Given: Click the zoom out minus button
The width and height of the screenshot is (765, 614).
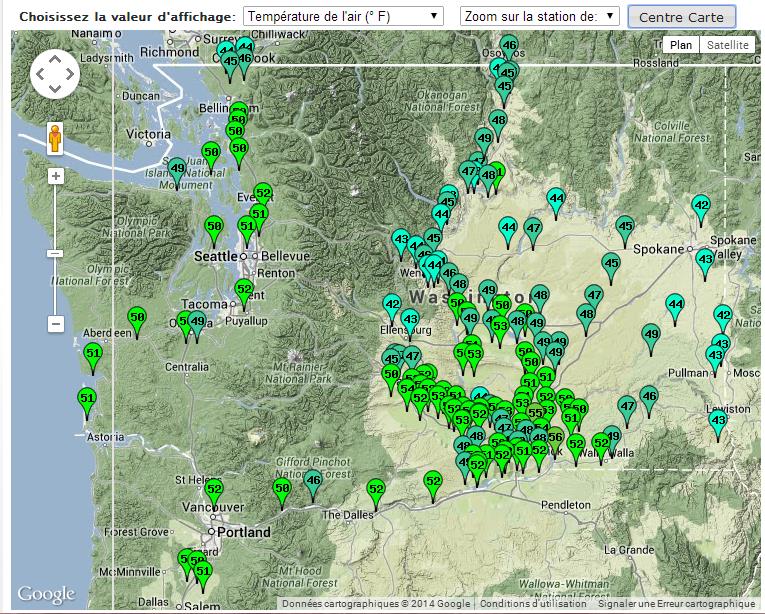Looking at the screenshot, I should point(56,324).
